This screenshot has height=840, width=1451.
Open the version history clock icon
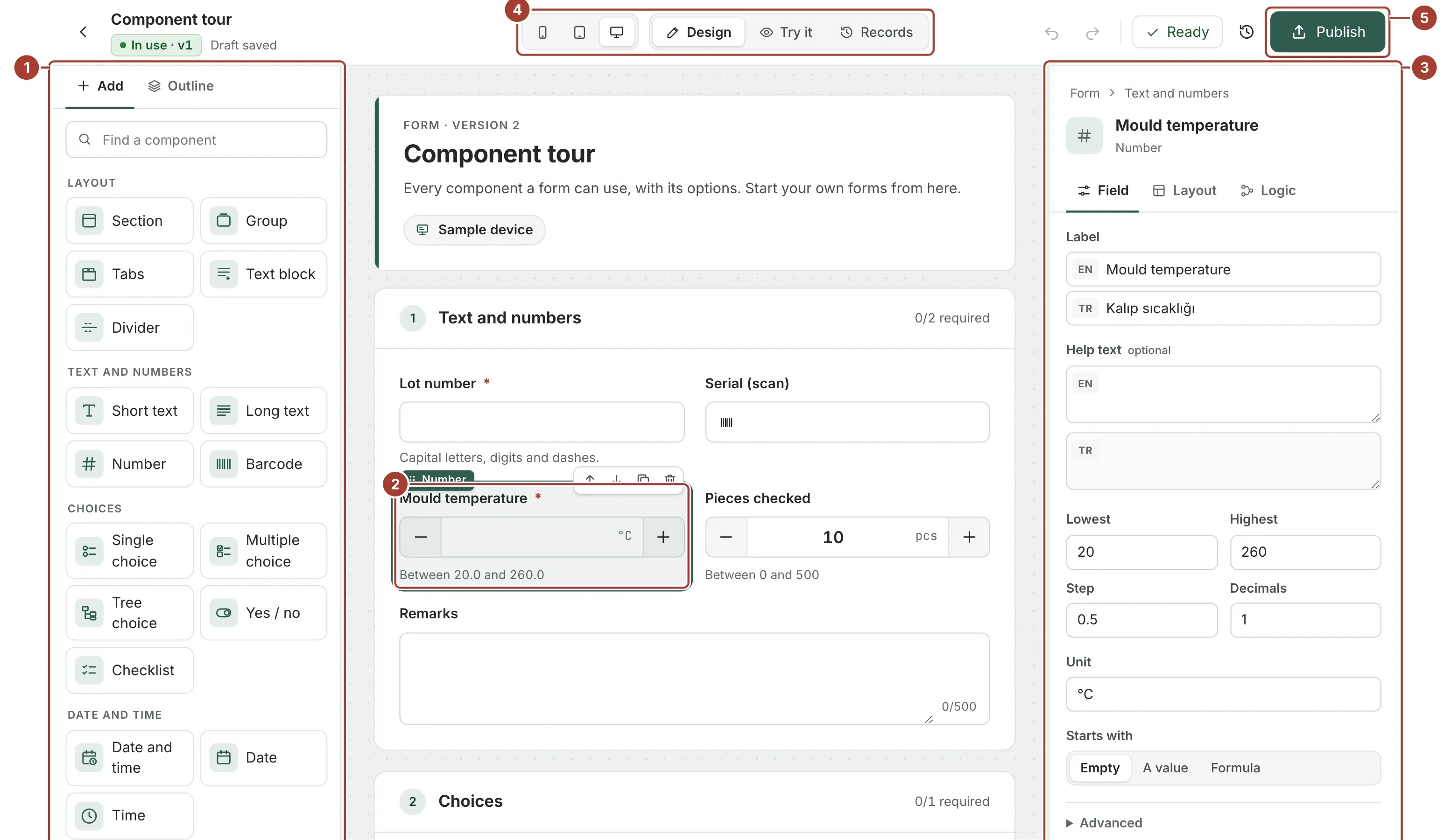[x=1246, y=32]
